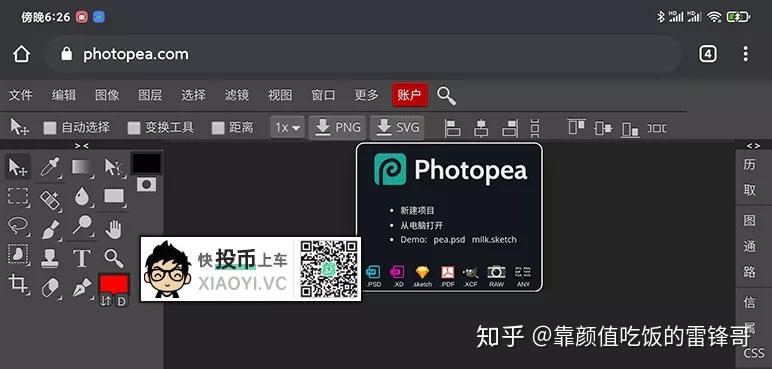Open the 文件 menu
772x369 pixels.
click(x=21, y=95)
